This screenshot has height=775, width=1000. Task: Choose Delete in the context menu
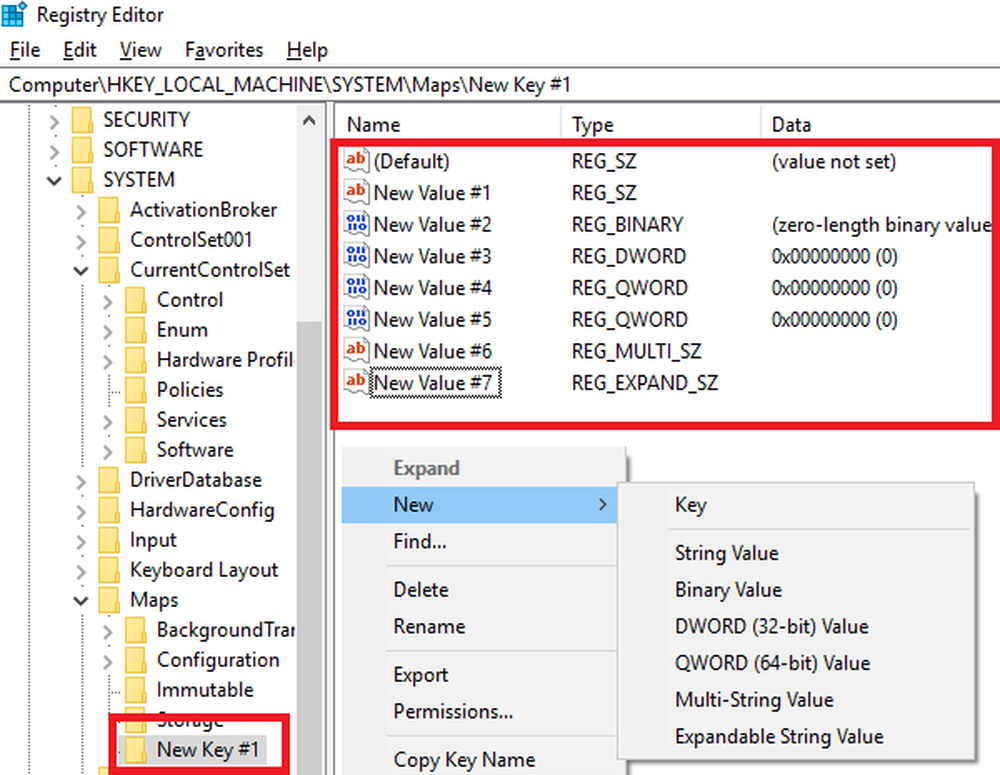[479, 589]
